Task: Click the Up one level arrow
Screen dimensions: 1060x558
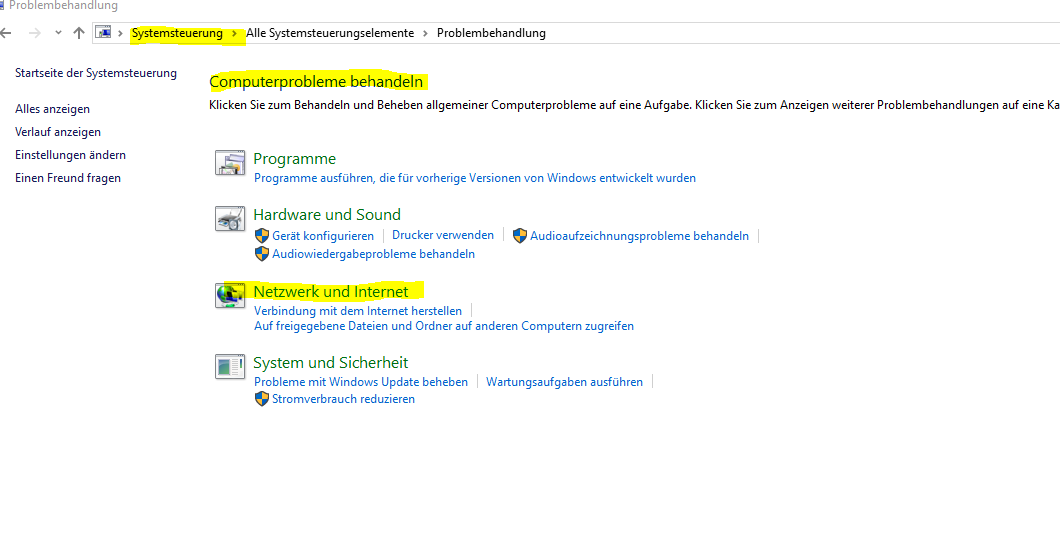Action: pos(78,32)
